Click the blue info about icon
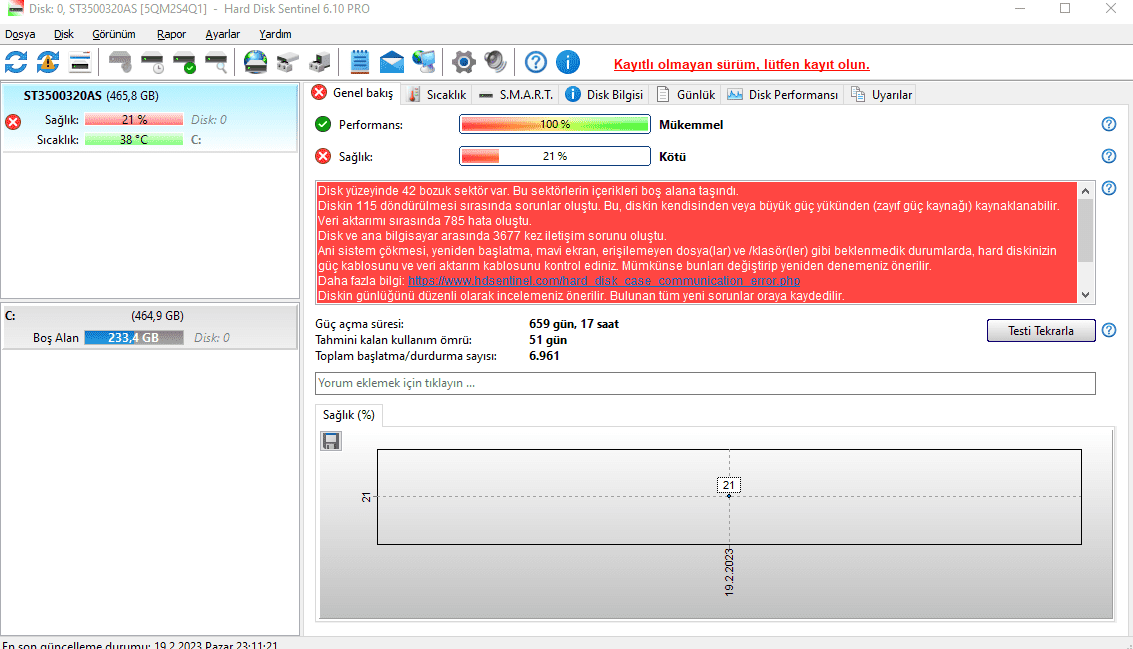The image size is (1133, 649). tap(568, 63)
